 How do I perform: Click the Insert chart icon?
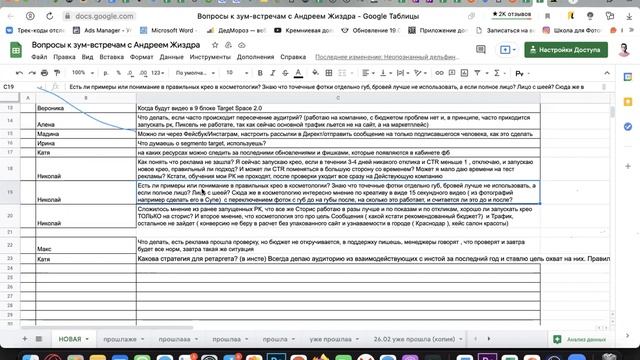464,73
